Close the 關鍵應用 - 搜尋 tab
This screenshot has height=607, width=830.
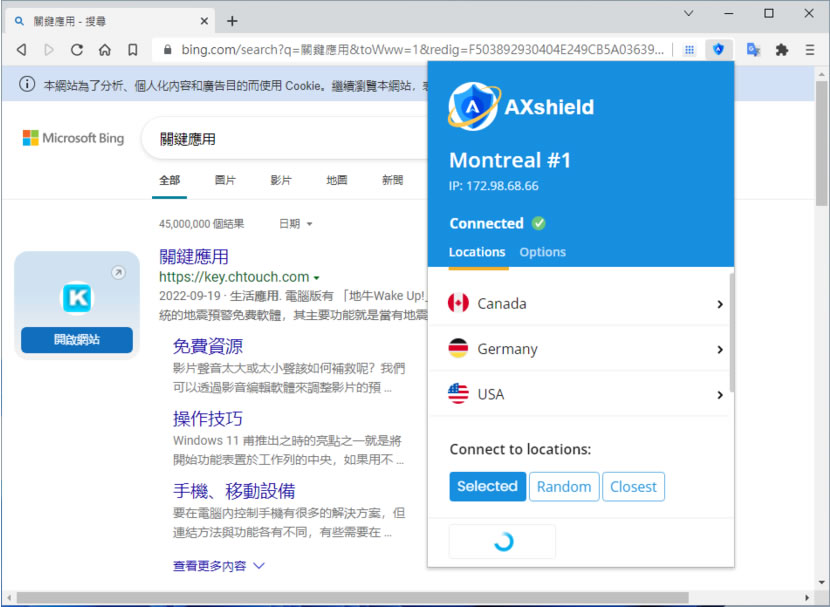(x=204, y=22)
